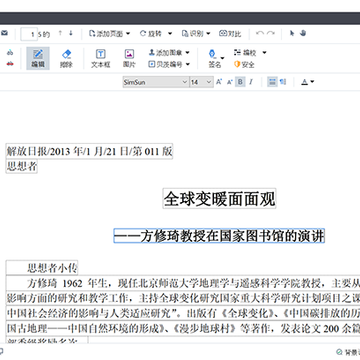
Task: Click the 安全 (Security) button
Action: (244, 64)
